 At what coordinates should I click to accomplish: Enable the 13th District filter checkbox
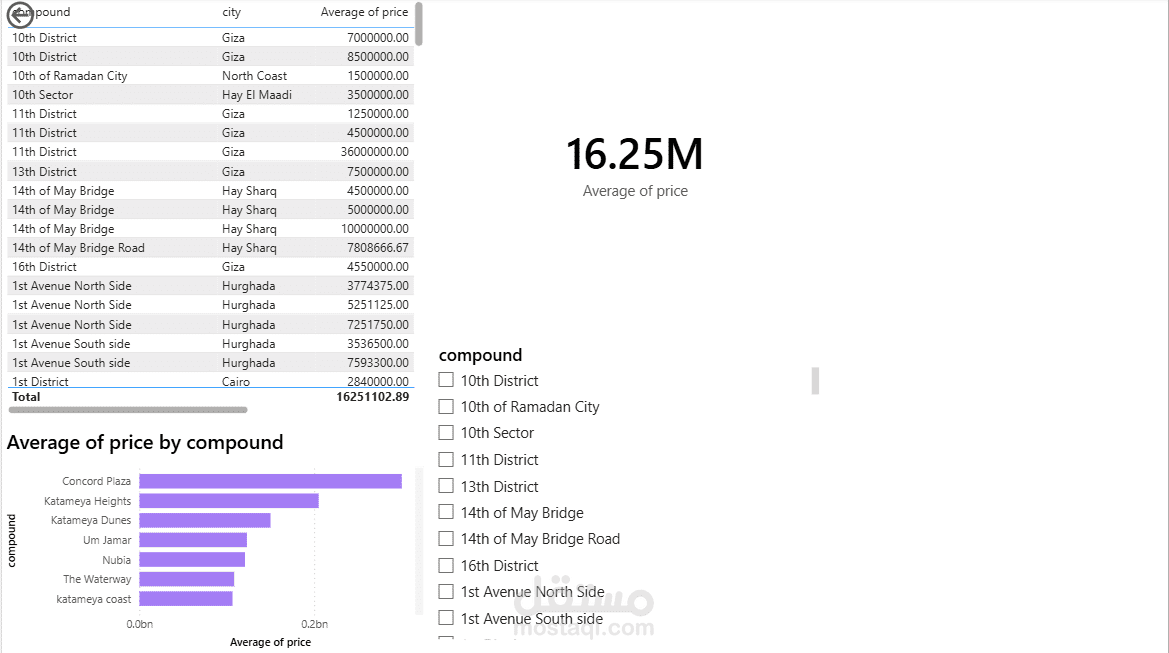pos(446,486)
